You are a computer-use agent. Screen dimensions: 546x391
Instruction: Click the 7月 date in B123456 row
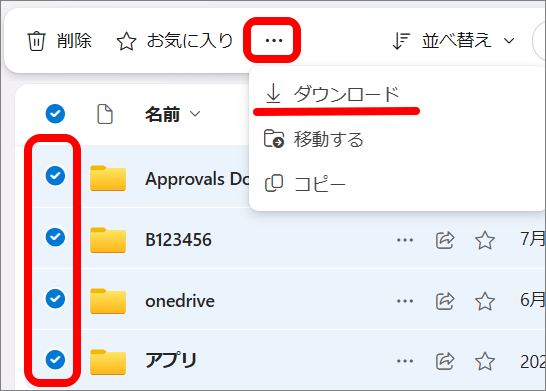(532, 239)
